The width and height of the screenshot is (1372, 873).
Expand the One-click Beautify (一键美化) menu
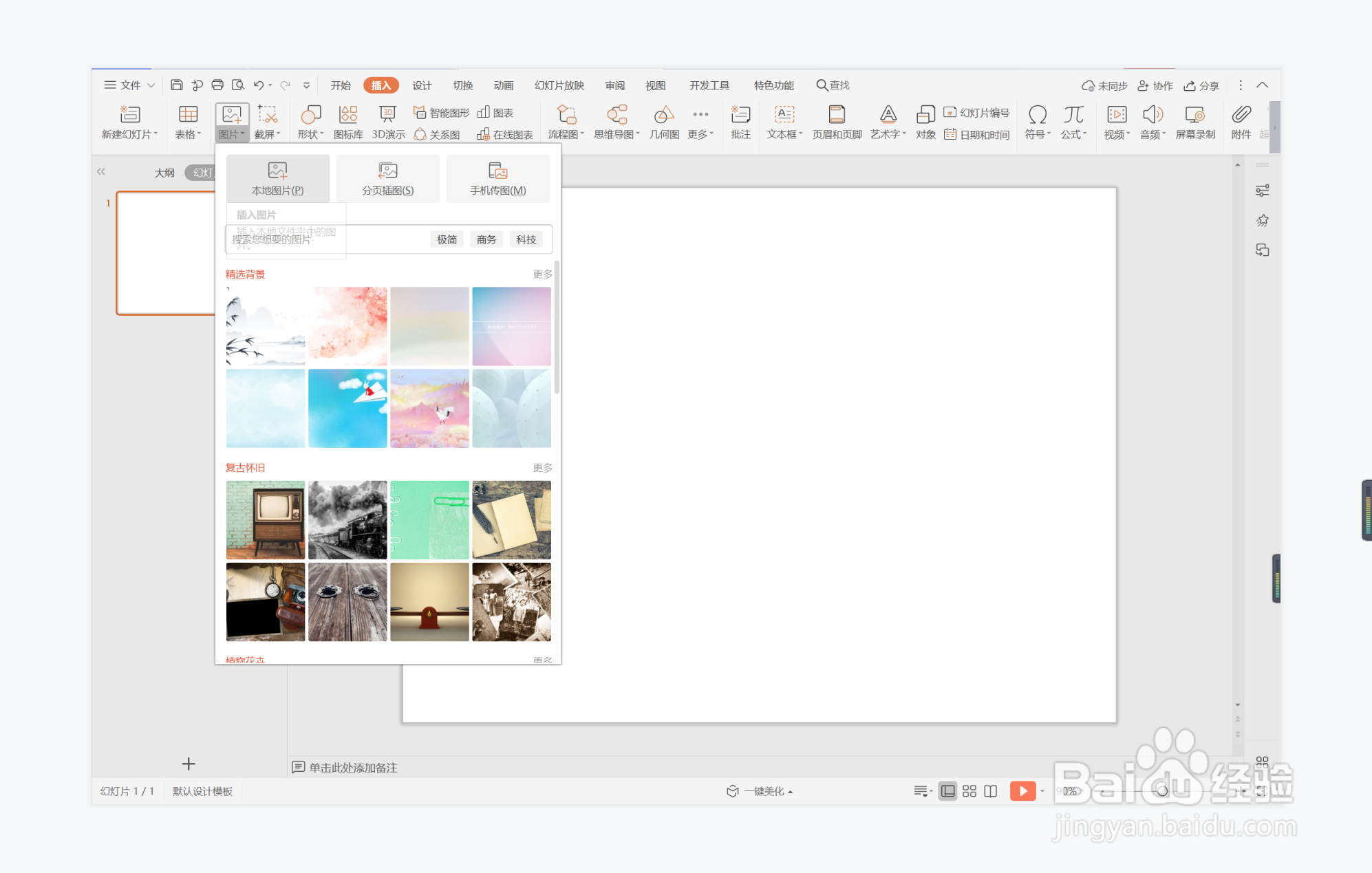[760, 791]
